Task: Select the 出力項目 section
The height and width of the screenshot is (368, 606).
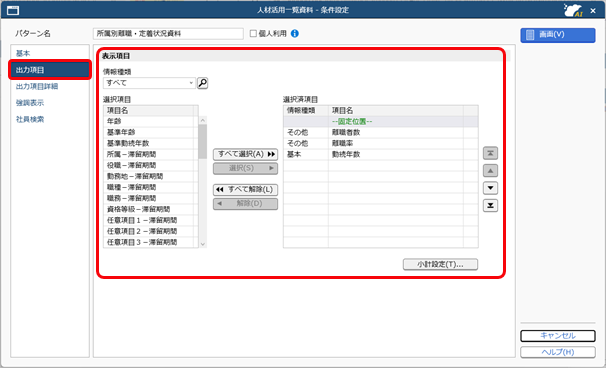Action: click(50, 70)
